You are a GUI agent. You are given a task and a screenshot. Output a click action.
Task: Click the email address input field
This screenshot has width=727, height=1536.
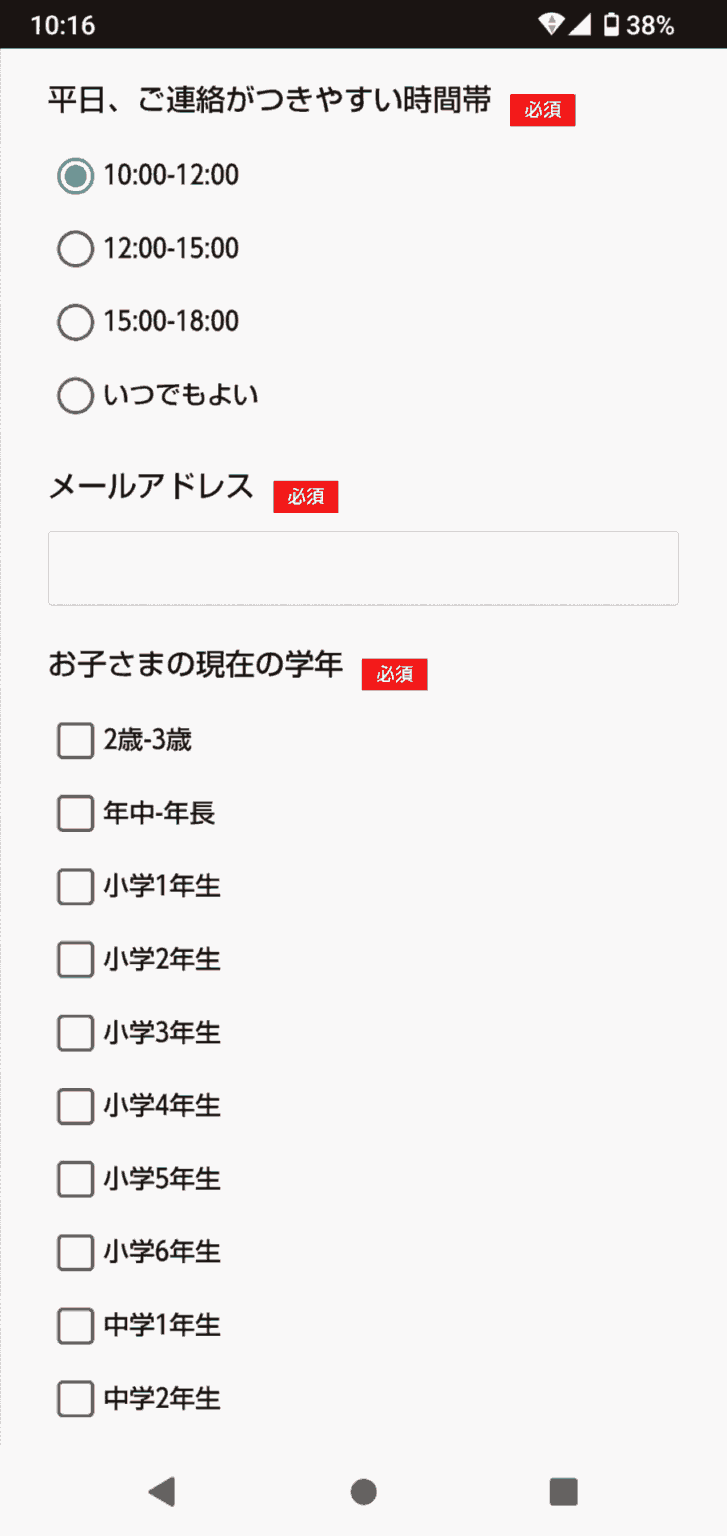(363, 568)
